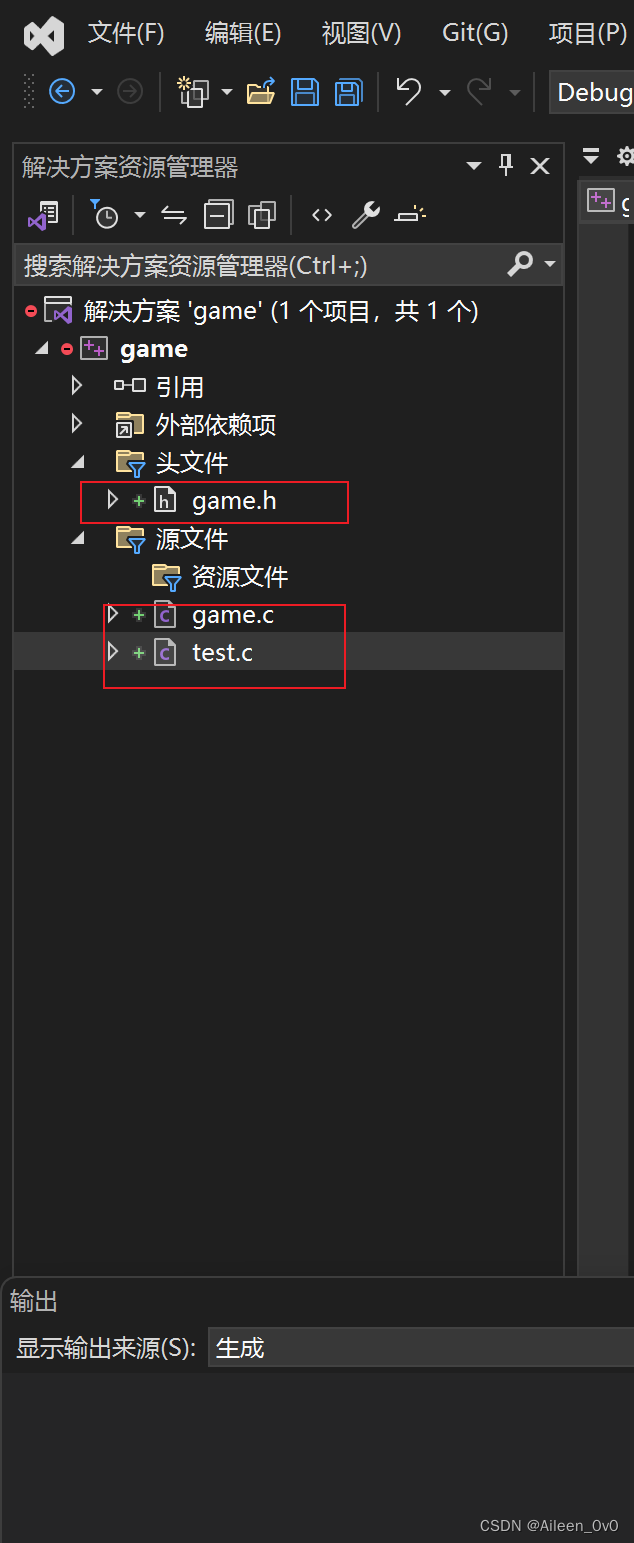Click the Undo arrow icon

[408, 92]
